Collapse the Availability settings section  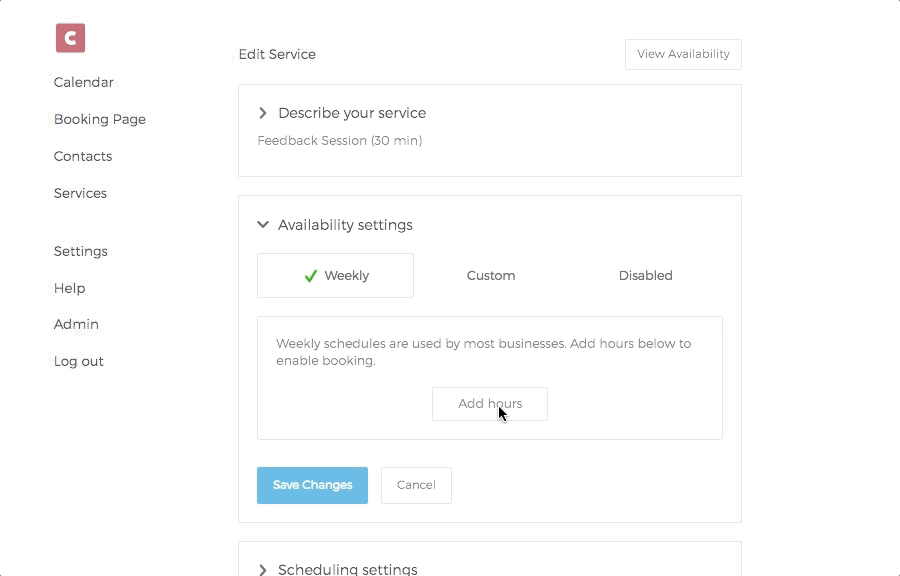click(345, 225)
